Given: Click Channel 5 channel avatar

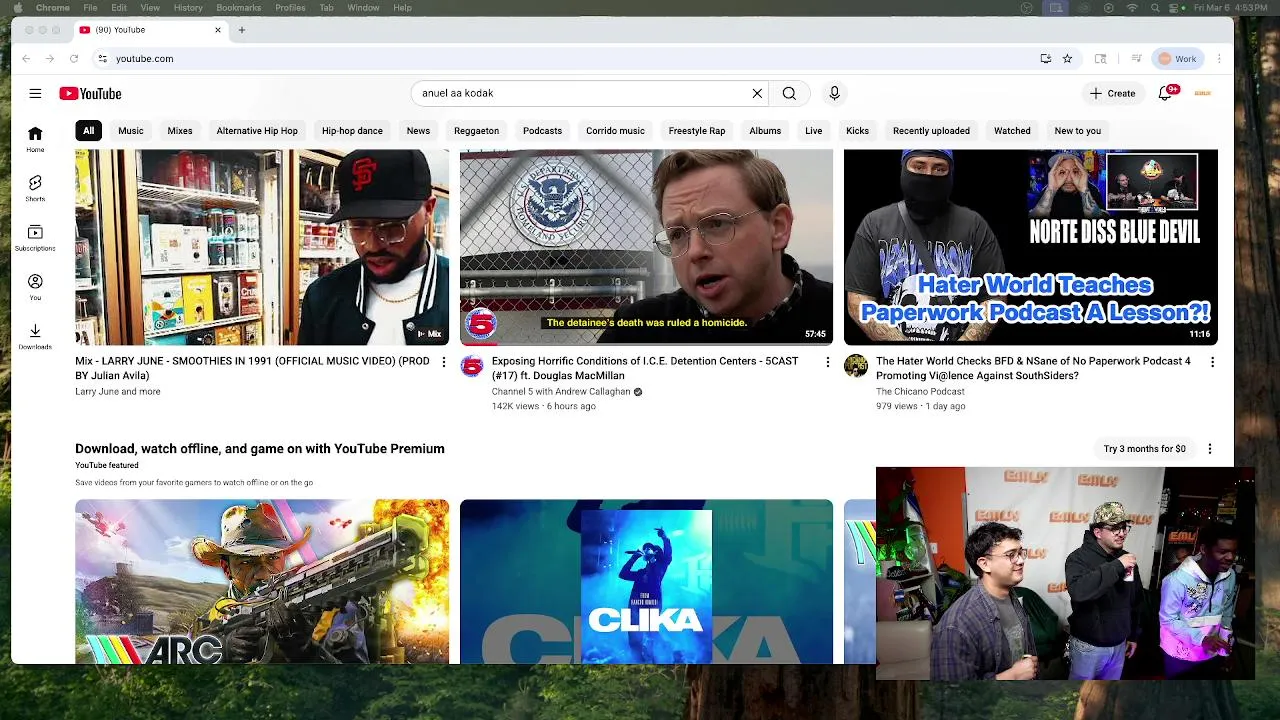Looking at the screenshot, I should (x=472, y=366).
